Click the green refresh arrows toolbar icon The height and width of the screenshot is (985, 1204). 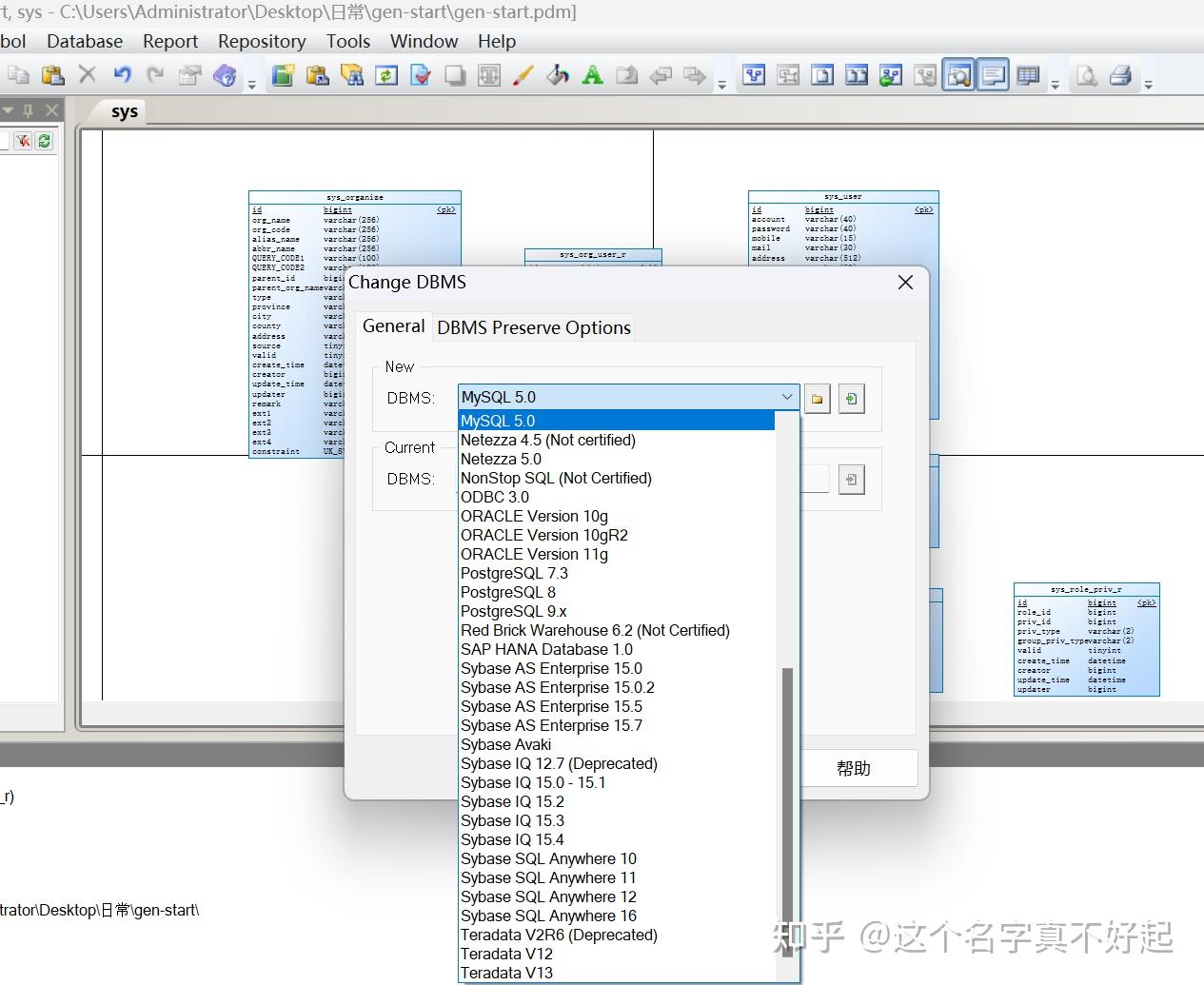click(x=386, y=75)
